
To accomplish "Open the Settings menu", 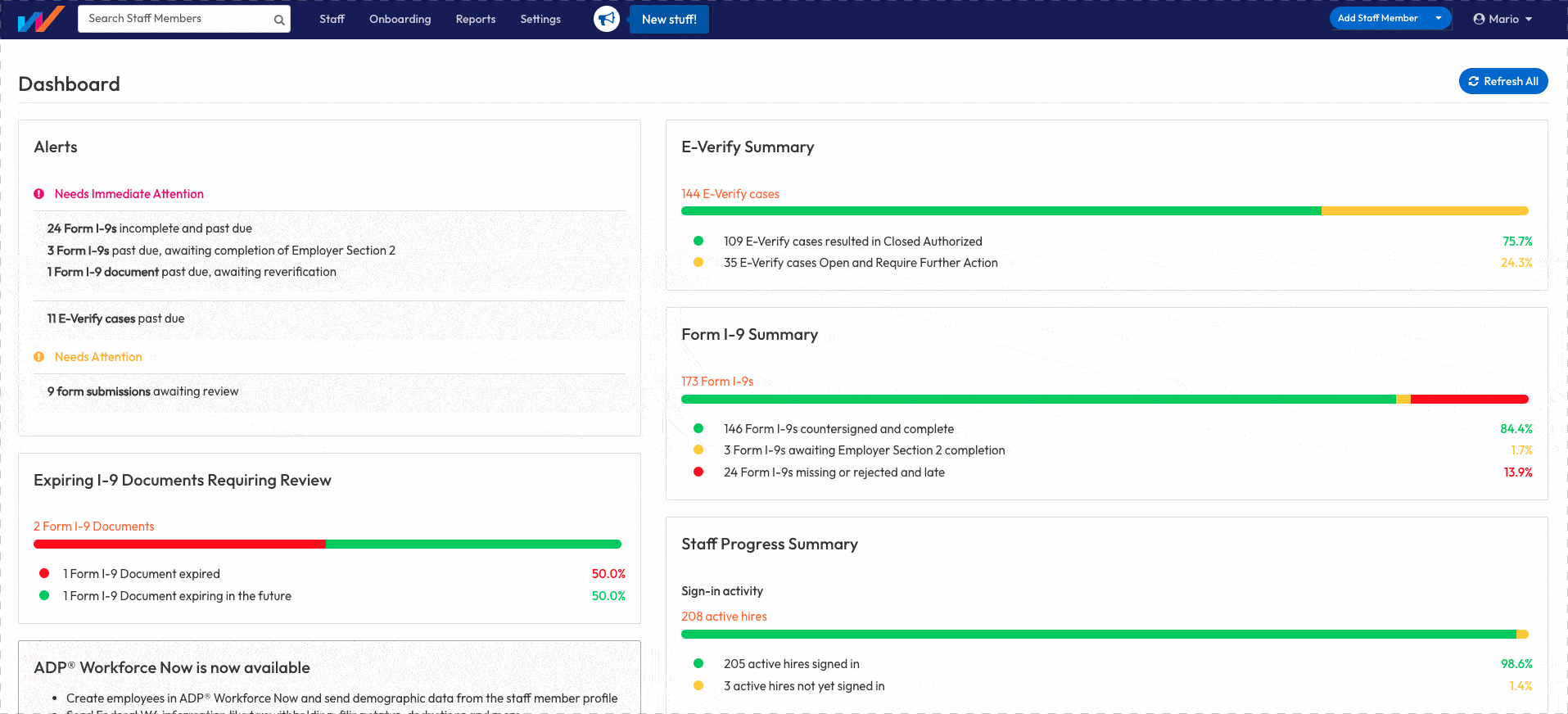I will pos(540,19).
